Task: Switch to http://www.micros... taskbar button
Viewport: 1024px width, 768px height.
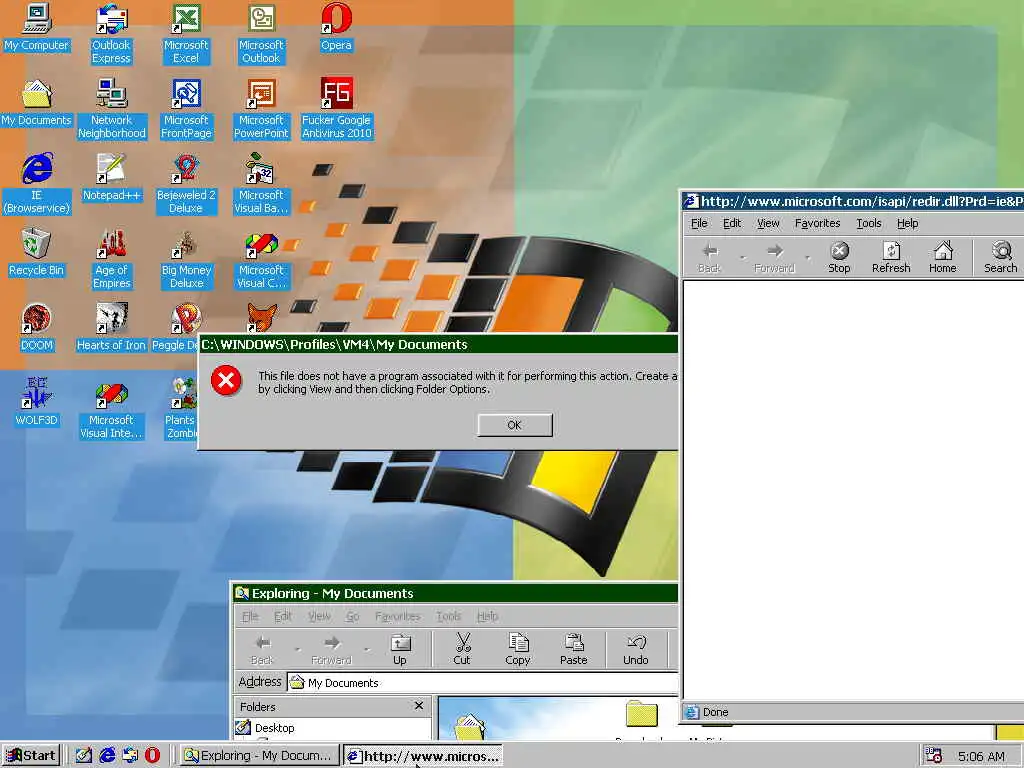Action: pyautogui.click(x=423, y=756)
